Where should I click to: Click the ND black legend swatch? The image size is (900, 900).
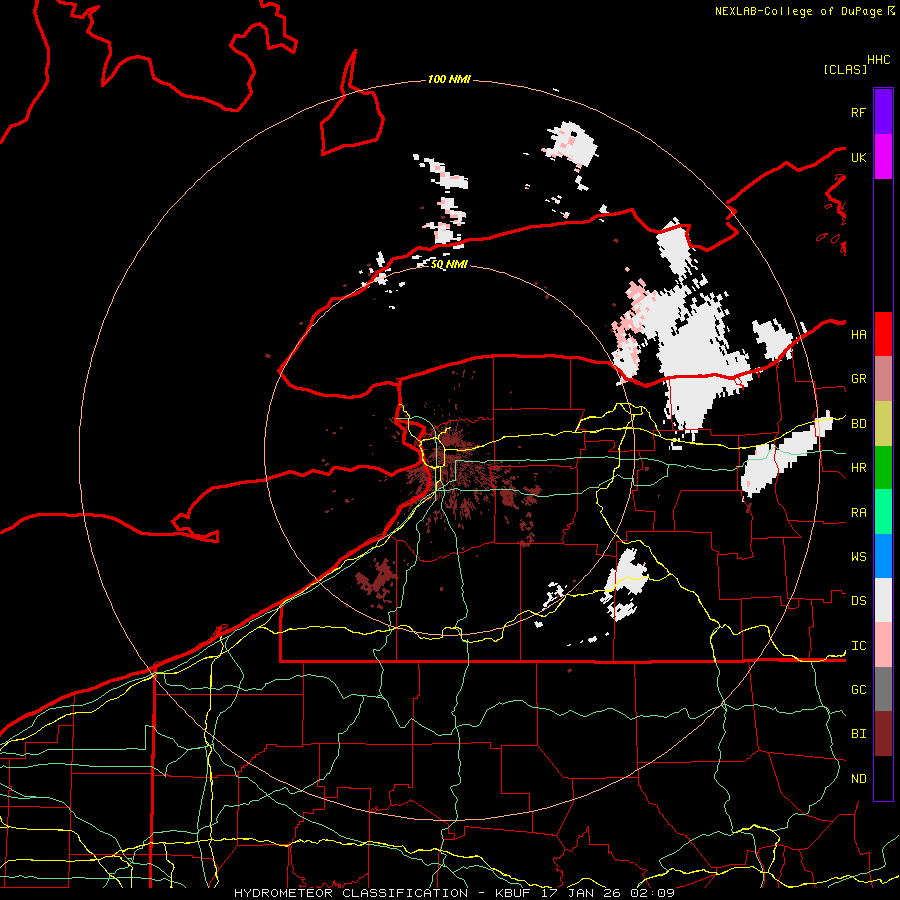point(883,778)
